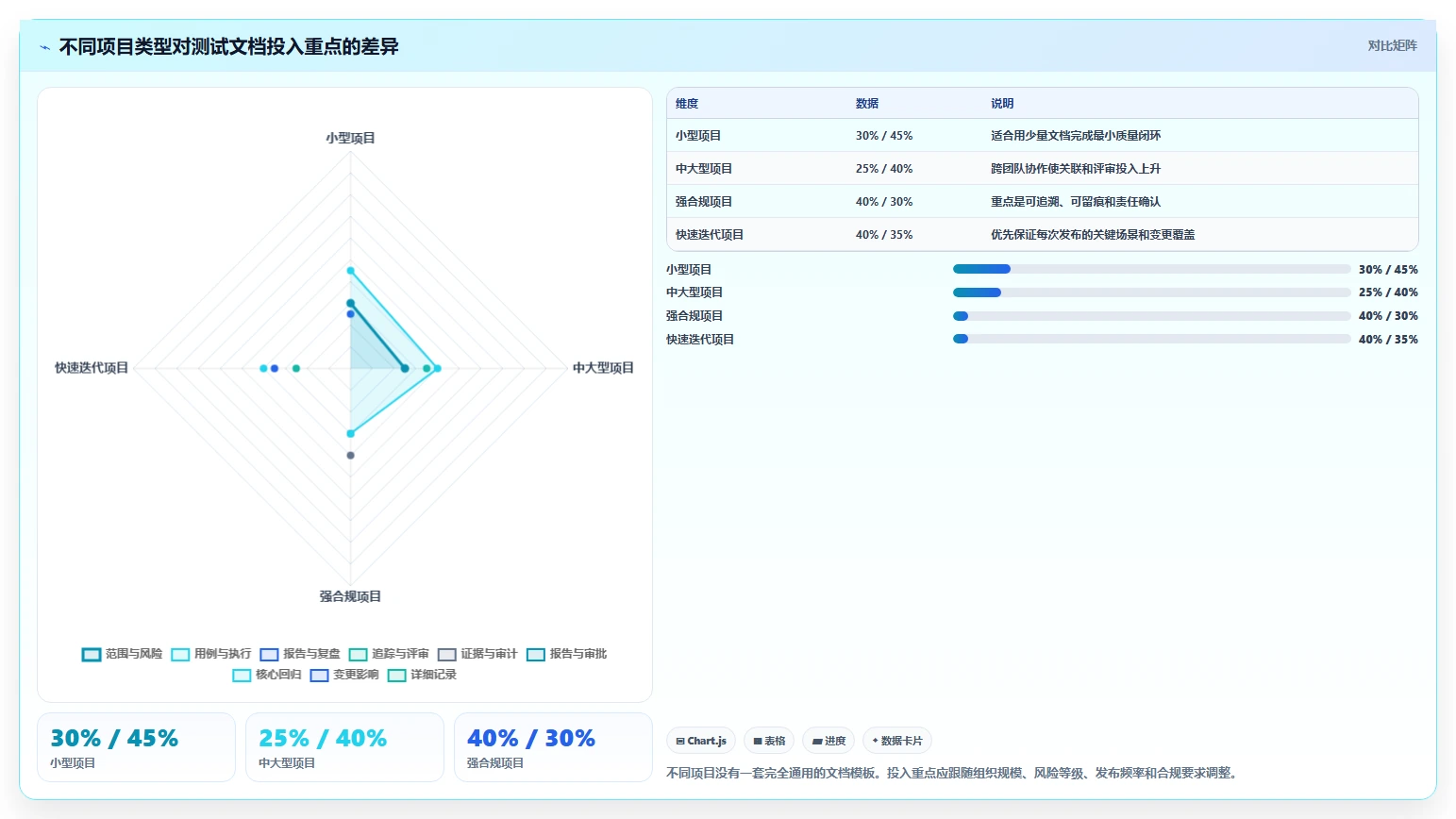Toggle the 用例与执行 legend series

coord(211,654)
